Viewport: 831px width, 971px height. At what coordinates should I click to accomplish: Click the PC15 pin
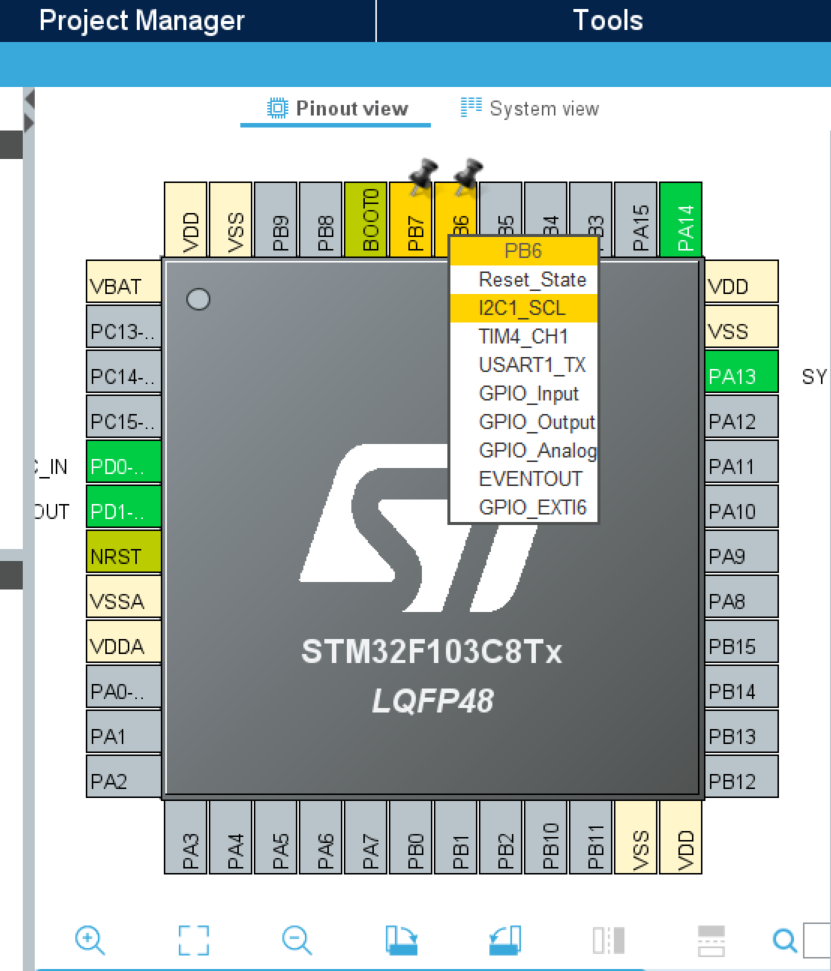click(x=124, y=416)
